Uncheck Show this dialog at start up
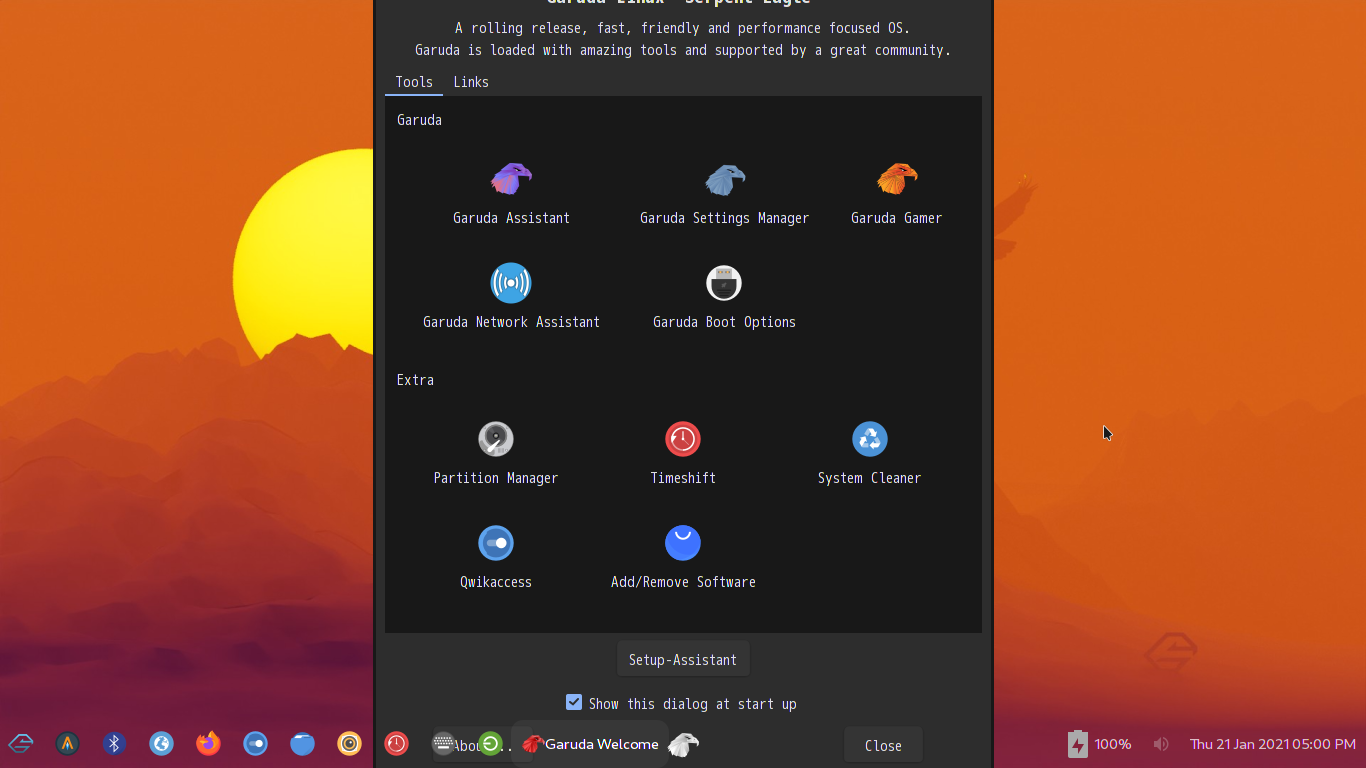Screen dimensions: 1366x768 coord(574,702)
